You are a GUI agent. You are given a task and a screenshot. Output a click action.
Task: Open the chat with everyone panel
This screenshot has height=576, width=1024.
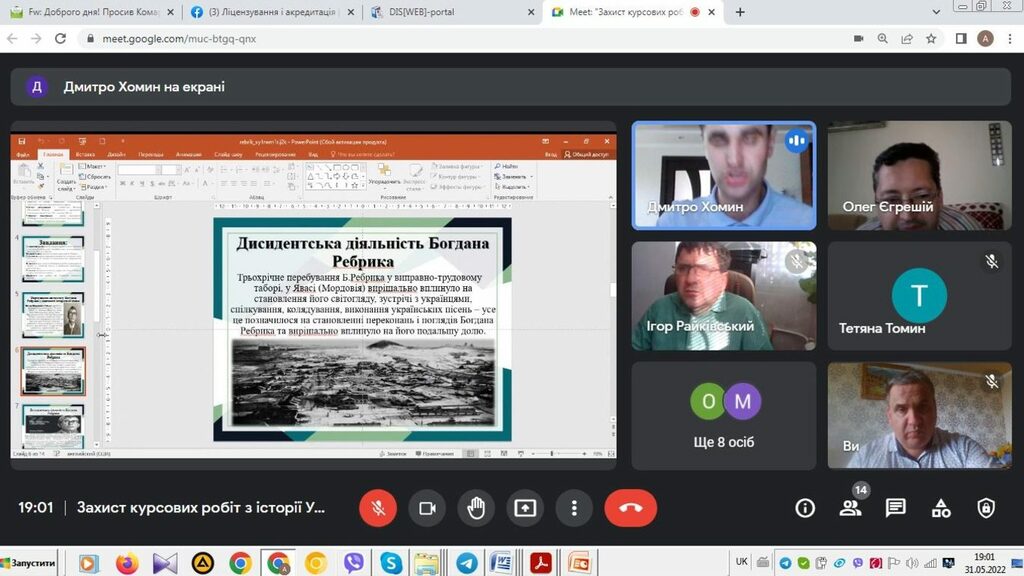tap(896, 508)
